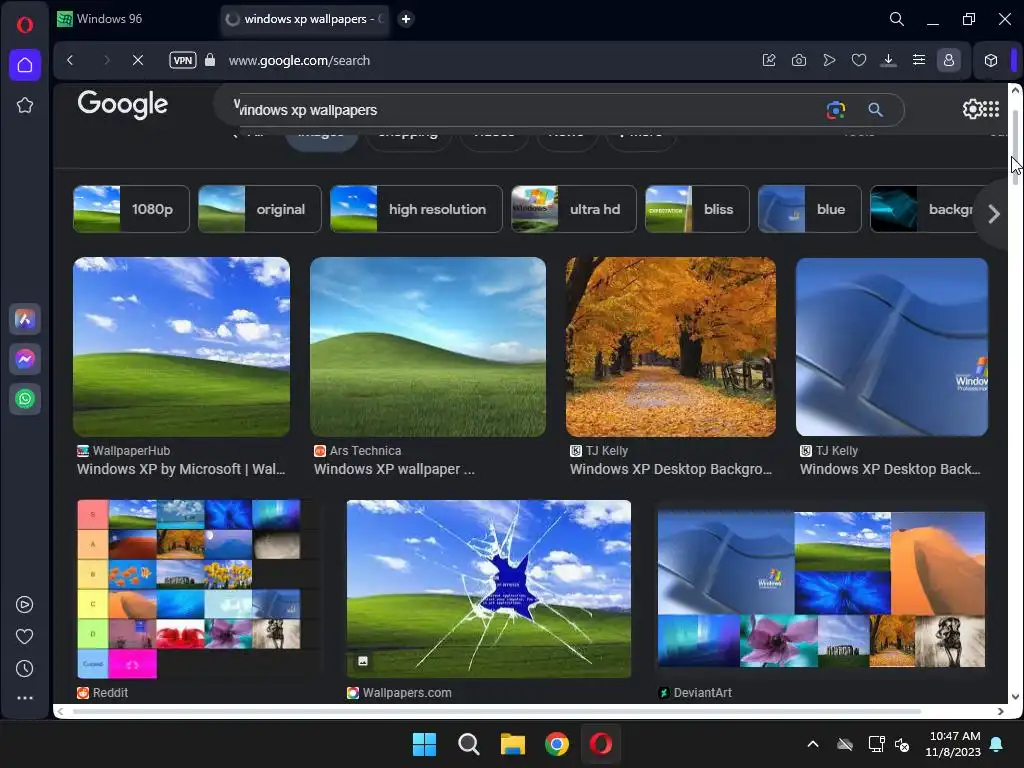
Task: Open sidebar three-dot setup menu
Action: [24, 698]
